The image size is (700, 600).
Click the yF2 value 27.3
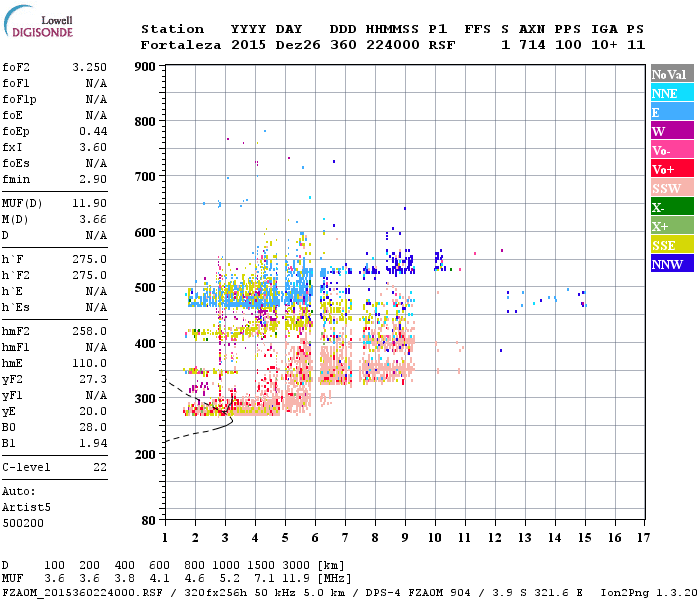93,380
